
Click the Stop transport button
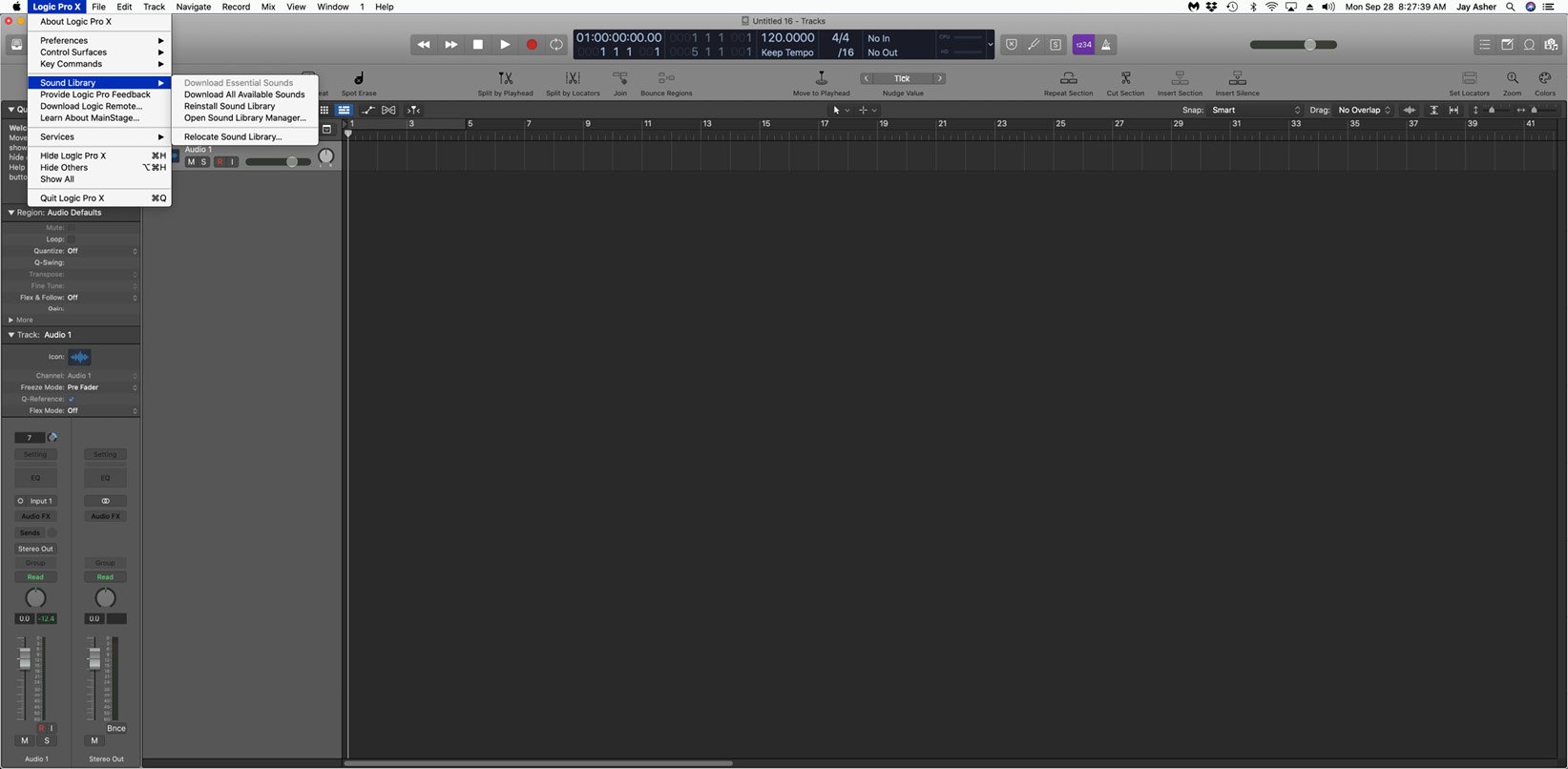point(478,44)
